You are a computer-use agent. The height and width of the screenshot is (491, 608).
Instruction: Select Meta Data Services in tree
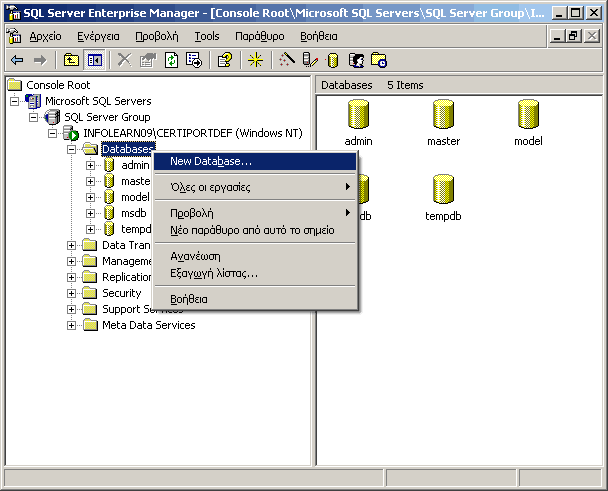pyautogui.click(x=149, y=325)
